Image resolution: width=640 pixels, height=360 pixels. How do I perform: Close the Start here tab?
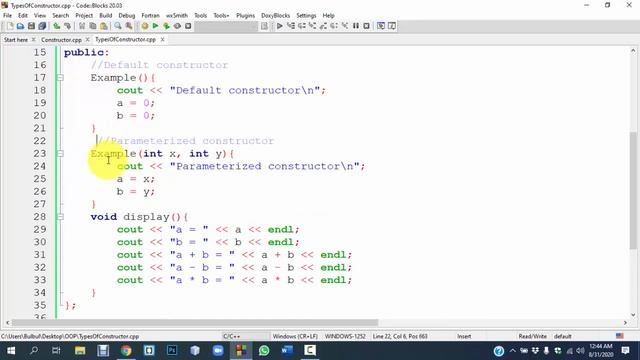(33, 40)
